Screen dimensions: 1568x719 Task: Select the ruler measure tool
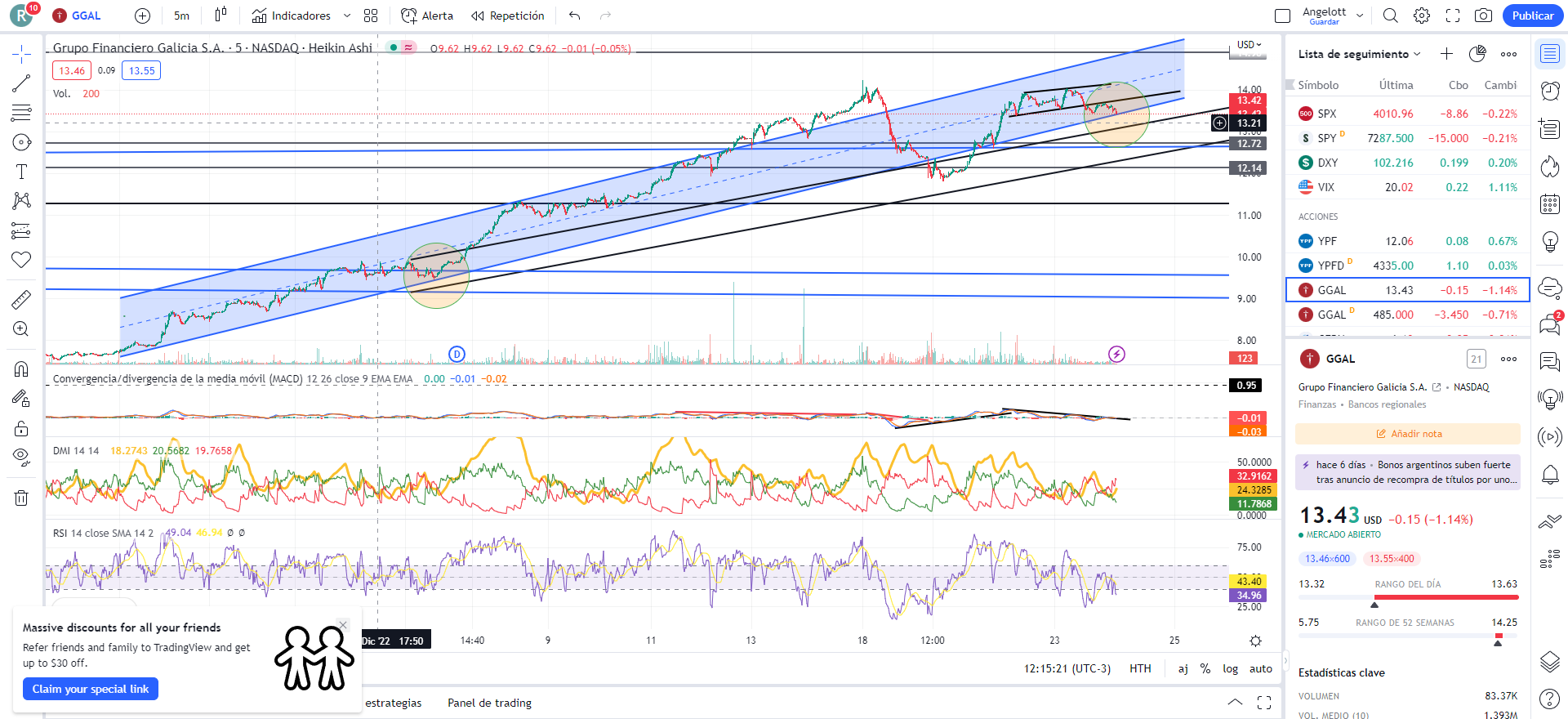click(21, 300)
